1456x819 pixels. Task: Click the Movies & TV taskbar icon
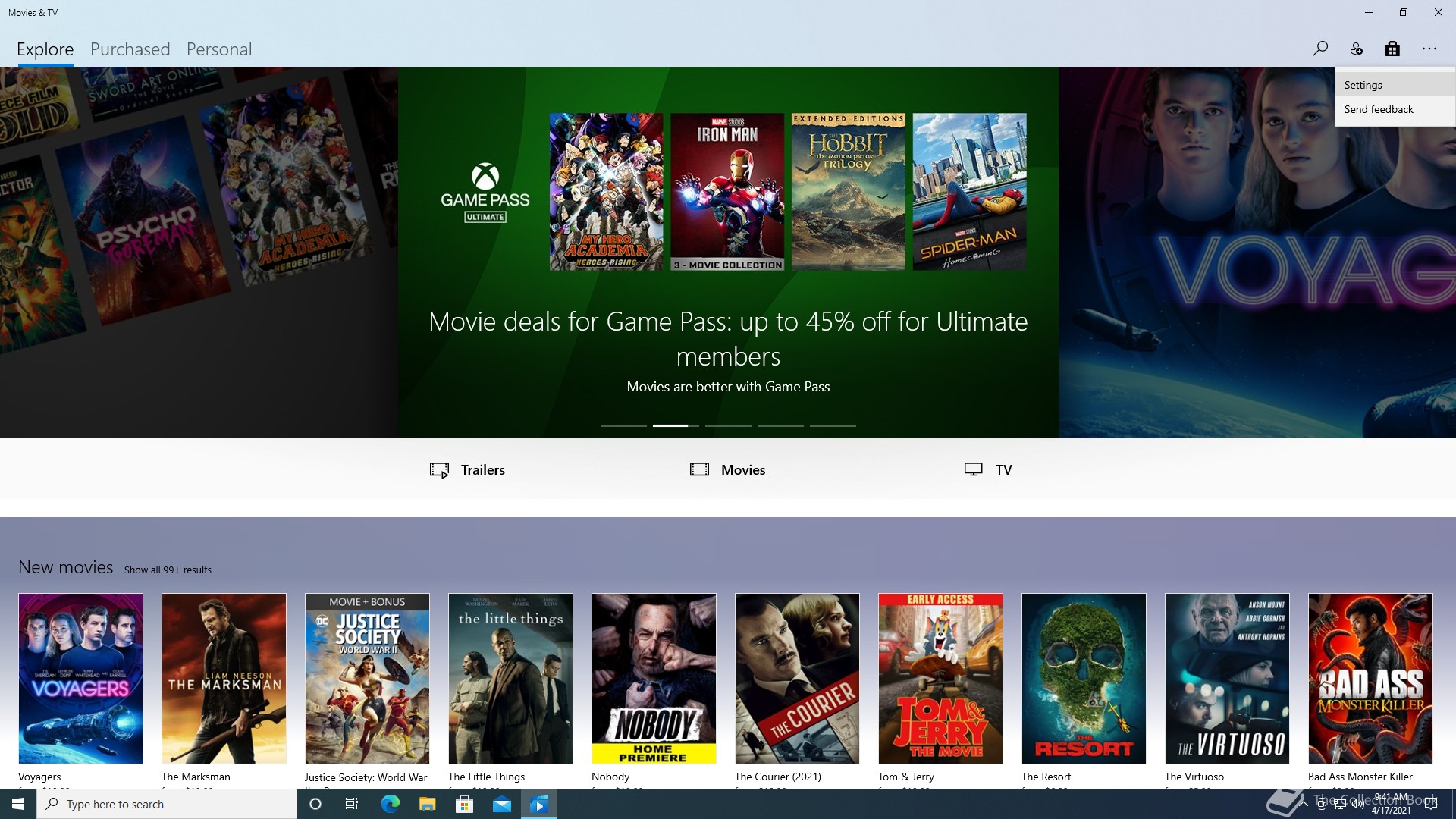pos(539,804)
